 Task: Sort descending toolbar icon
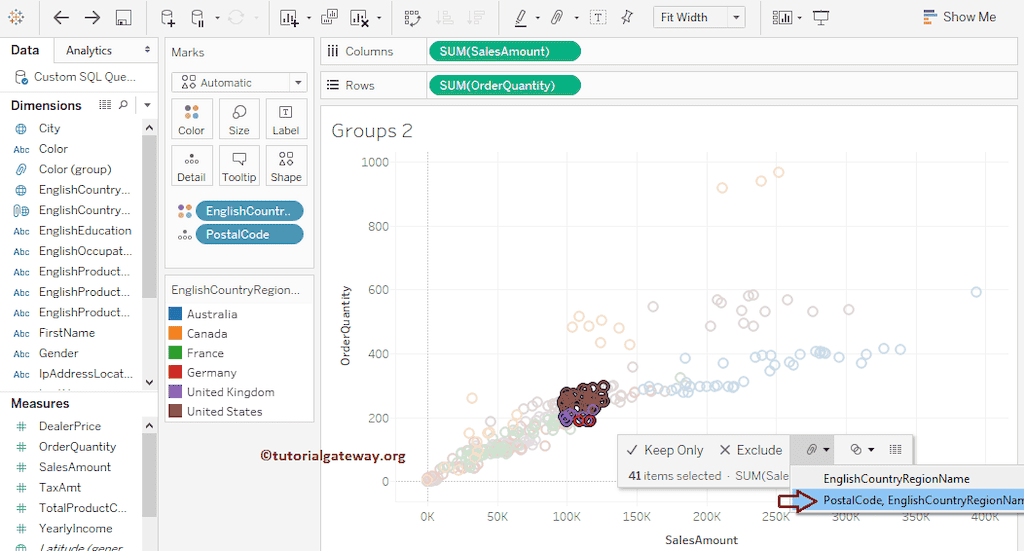coord(476,18)
